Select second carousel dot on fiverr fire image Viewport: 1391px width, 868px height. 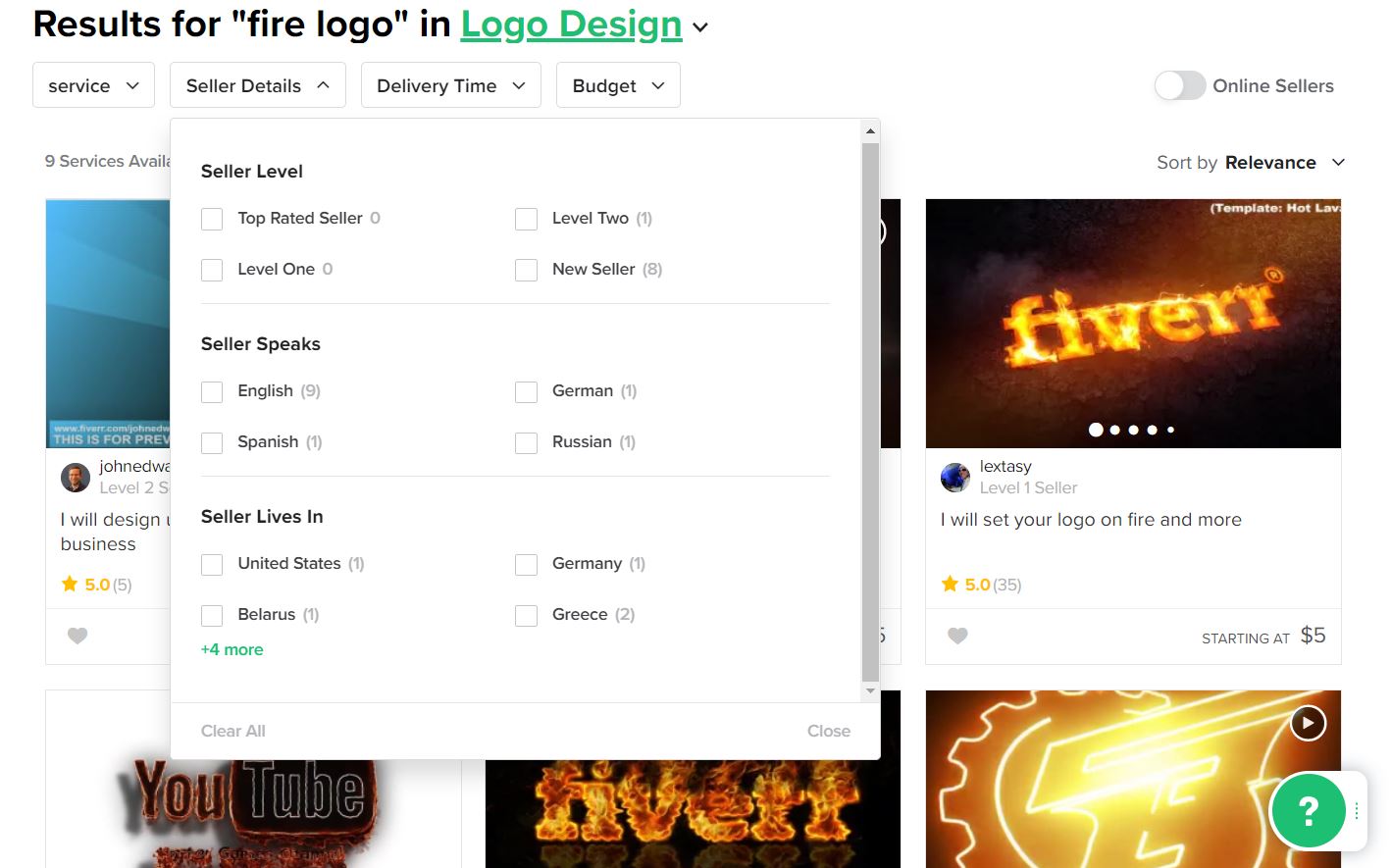[x=1115, y=430]
